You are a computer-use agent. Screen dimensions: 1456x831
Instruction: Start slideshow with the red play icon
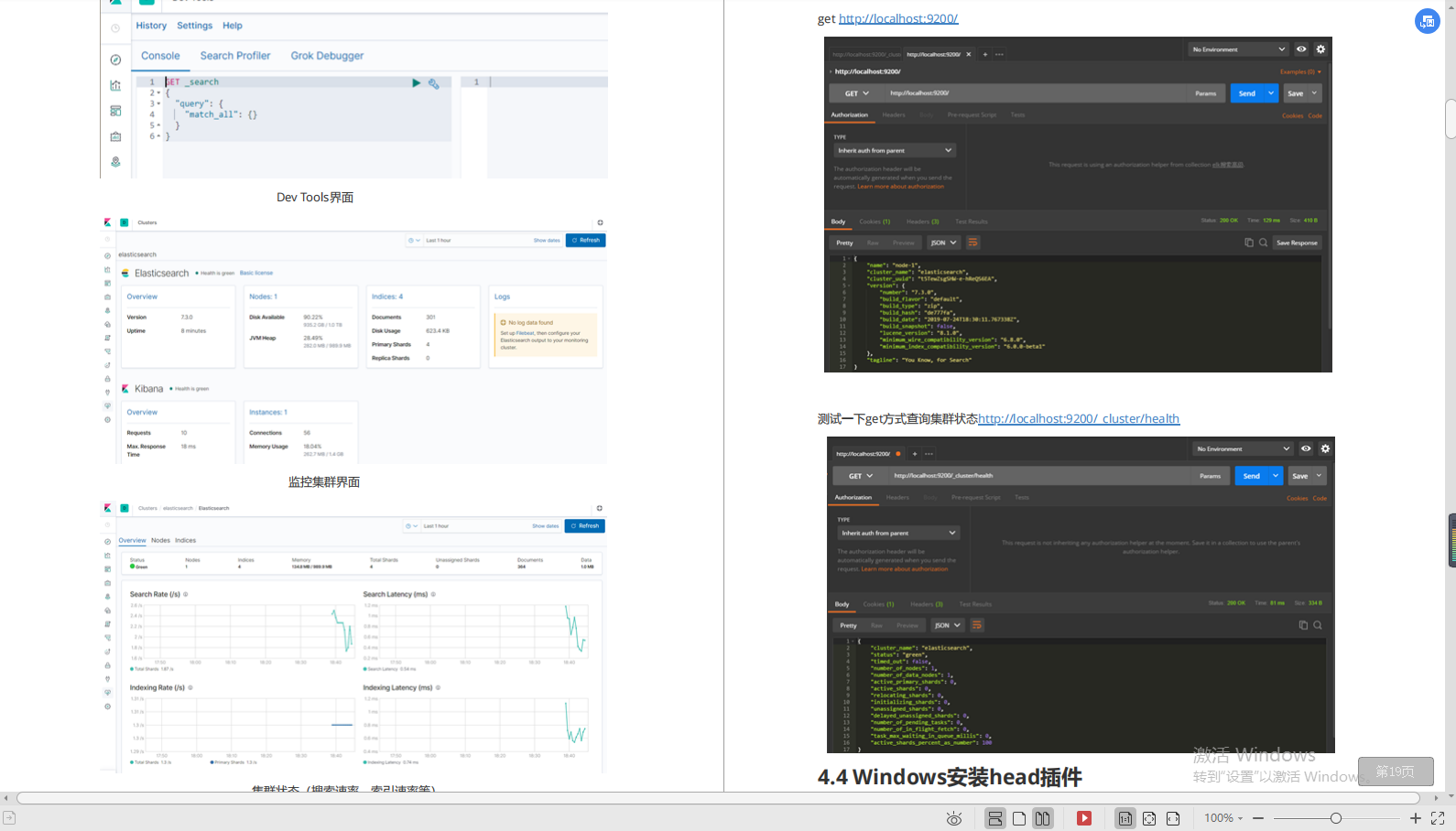click(x=1084, y=818)
